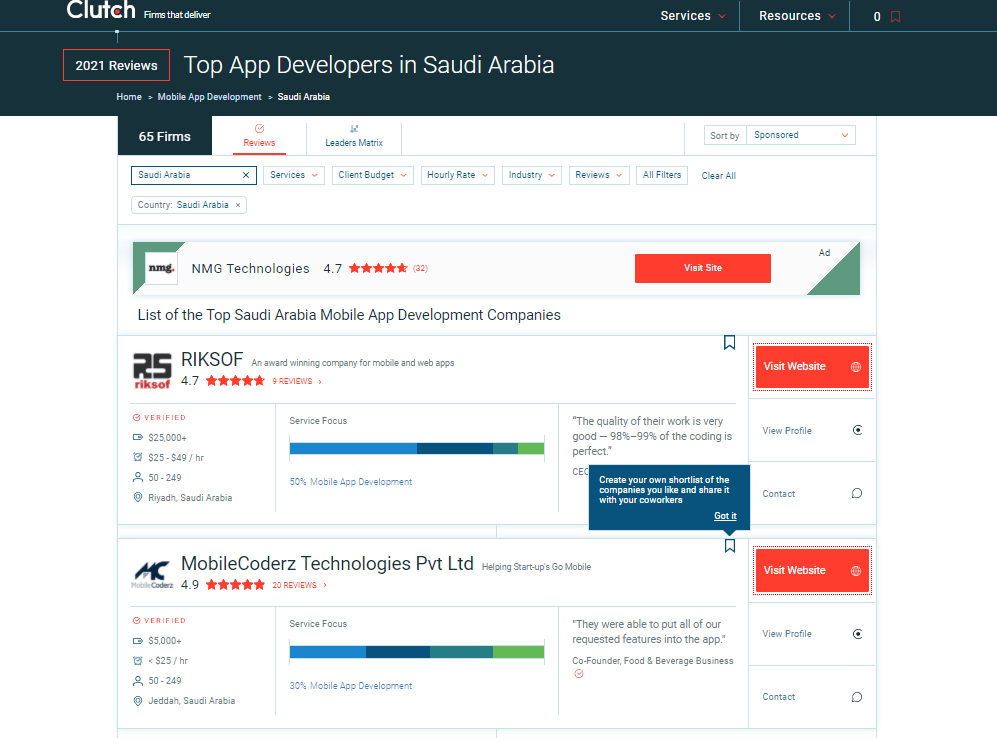Viewport: 997px width, 738px height.
Task: Click the green segment of RIKSOF's focus bar
Action: pos(532,449)
